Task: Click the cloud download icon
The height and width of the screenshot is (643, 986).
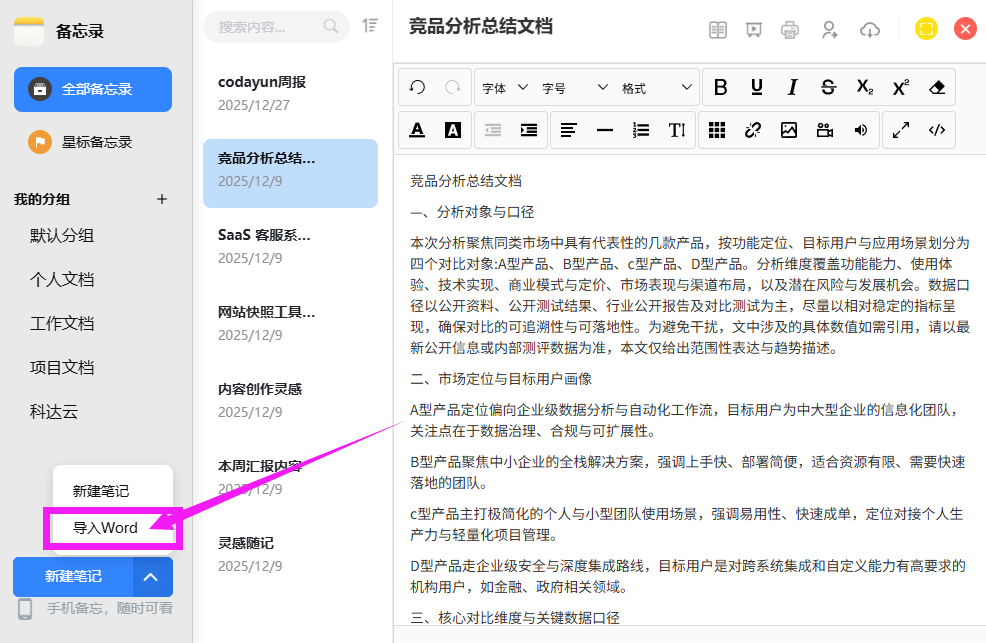Action: pyautogui.click(x=870, y=30)
